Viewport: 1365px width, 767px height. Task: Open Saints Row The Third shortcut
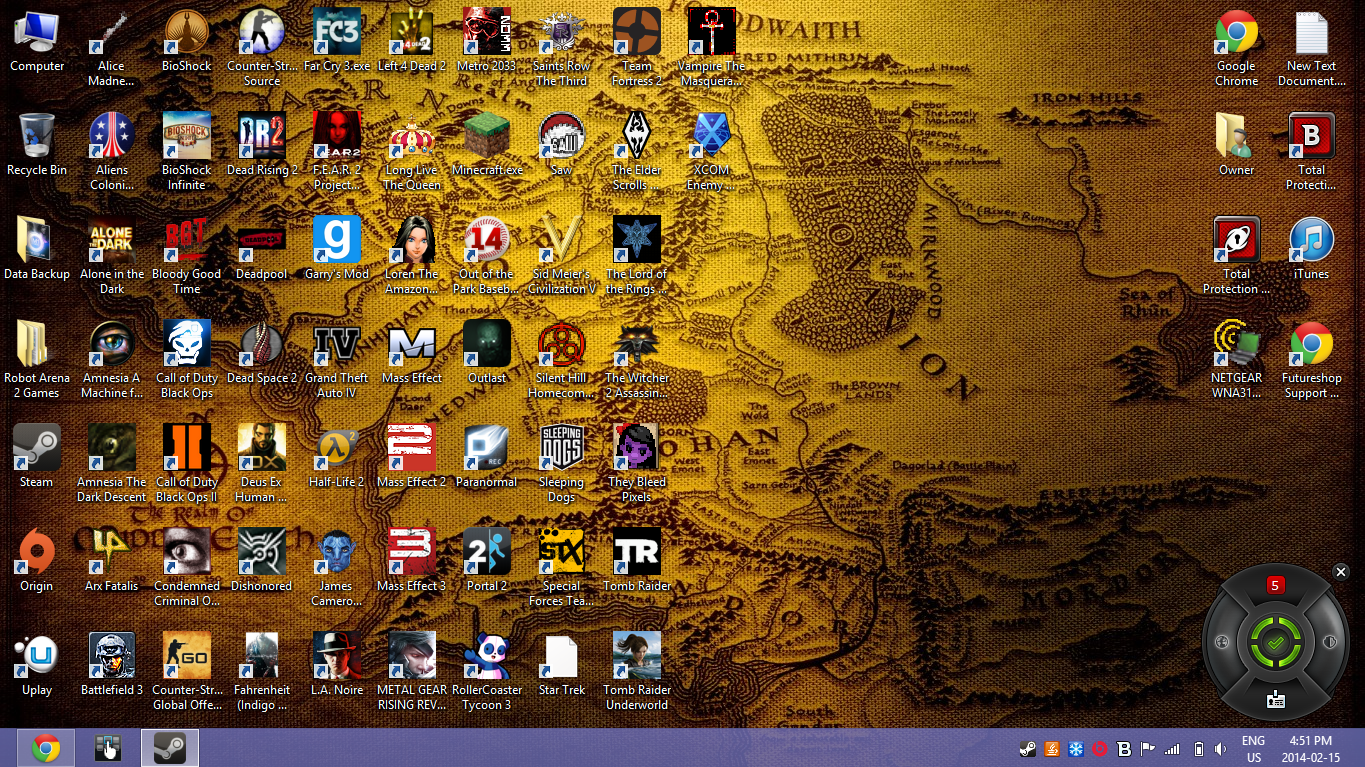(x=561, y=47)
